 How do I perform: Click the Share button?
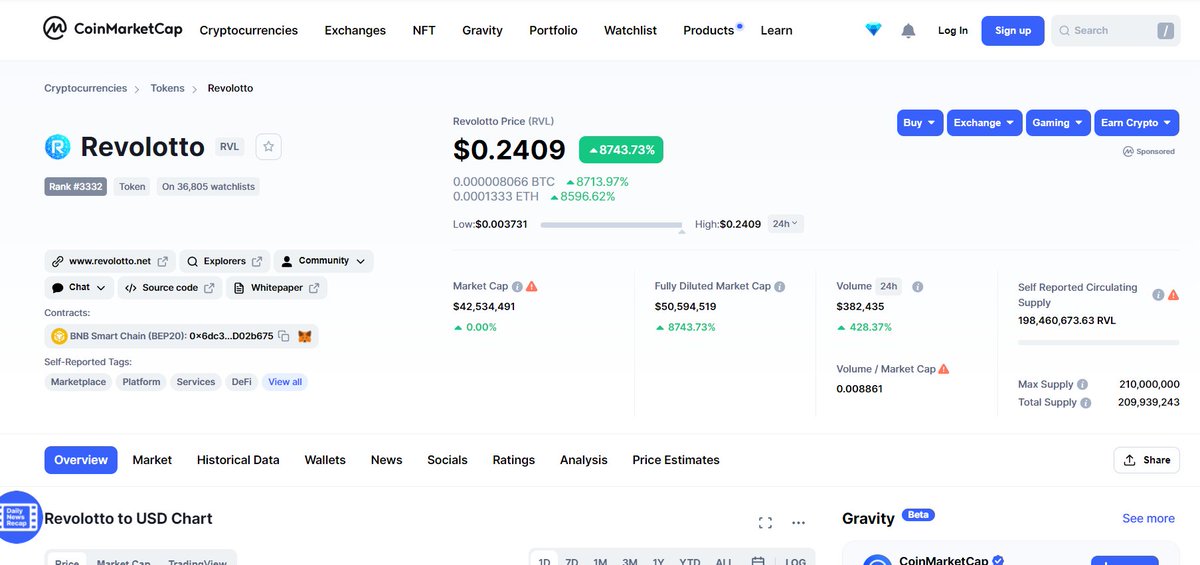(x=1147, y=460)
